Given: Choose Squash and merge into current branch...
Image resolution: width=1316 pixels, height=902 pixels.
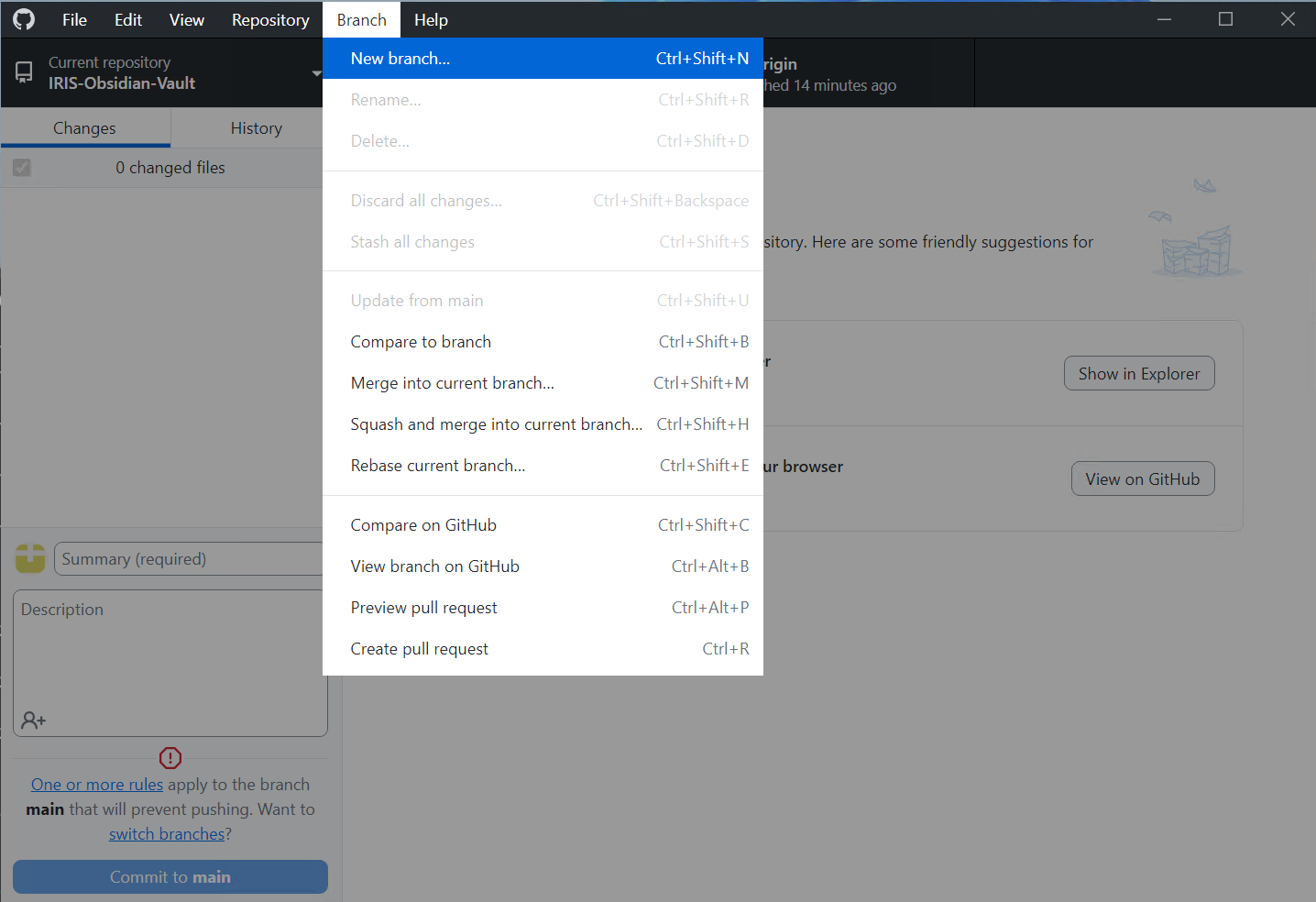Looking at the screenshot, I should (x=543, y=424).
